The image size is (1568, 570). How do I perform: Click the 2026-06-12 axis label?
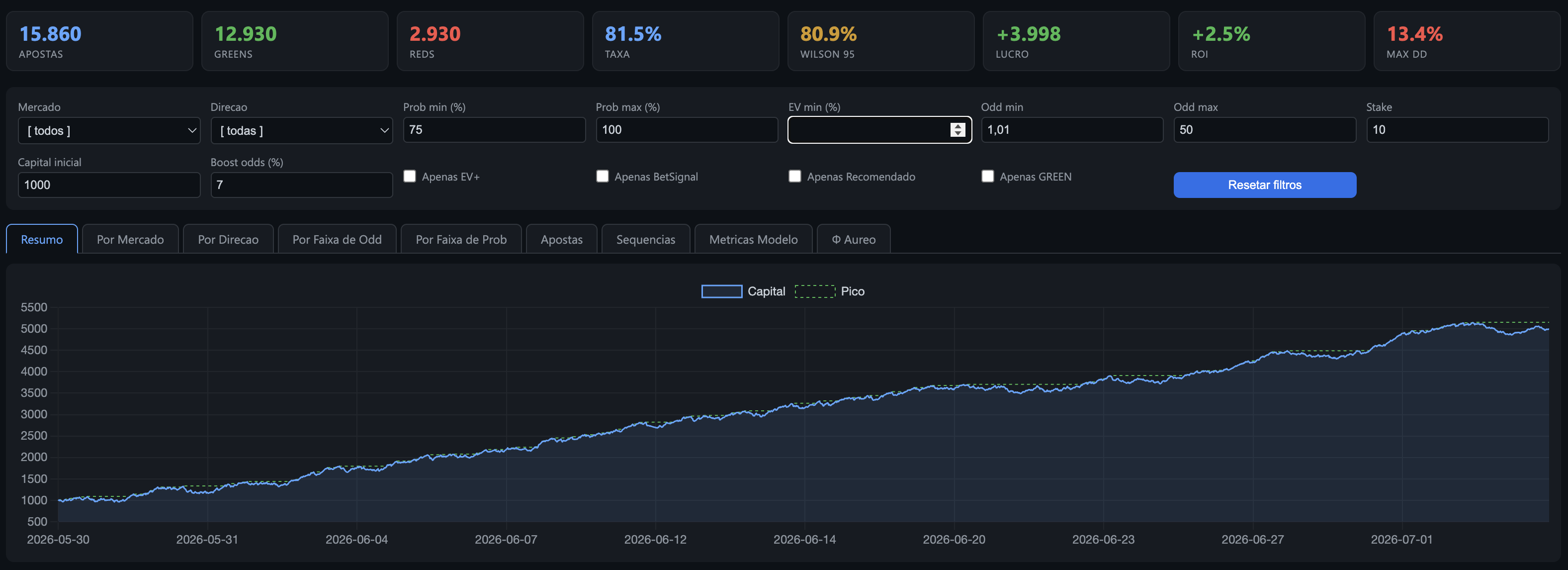click(655, 540)
